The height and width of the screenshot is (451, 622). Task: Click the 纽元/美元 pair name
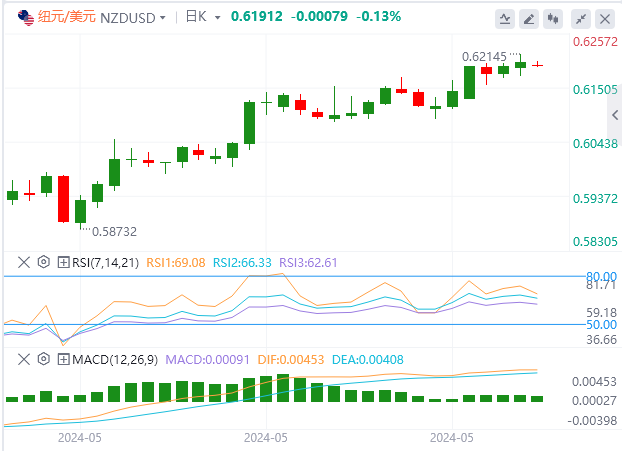(67, 17)
